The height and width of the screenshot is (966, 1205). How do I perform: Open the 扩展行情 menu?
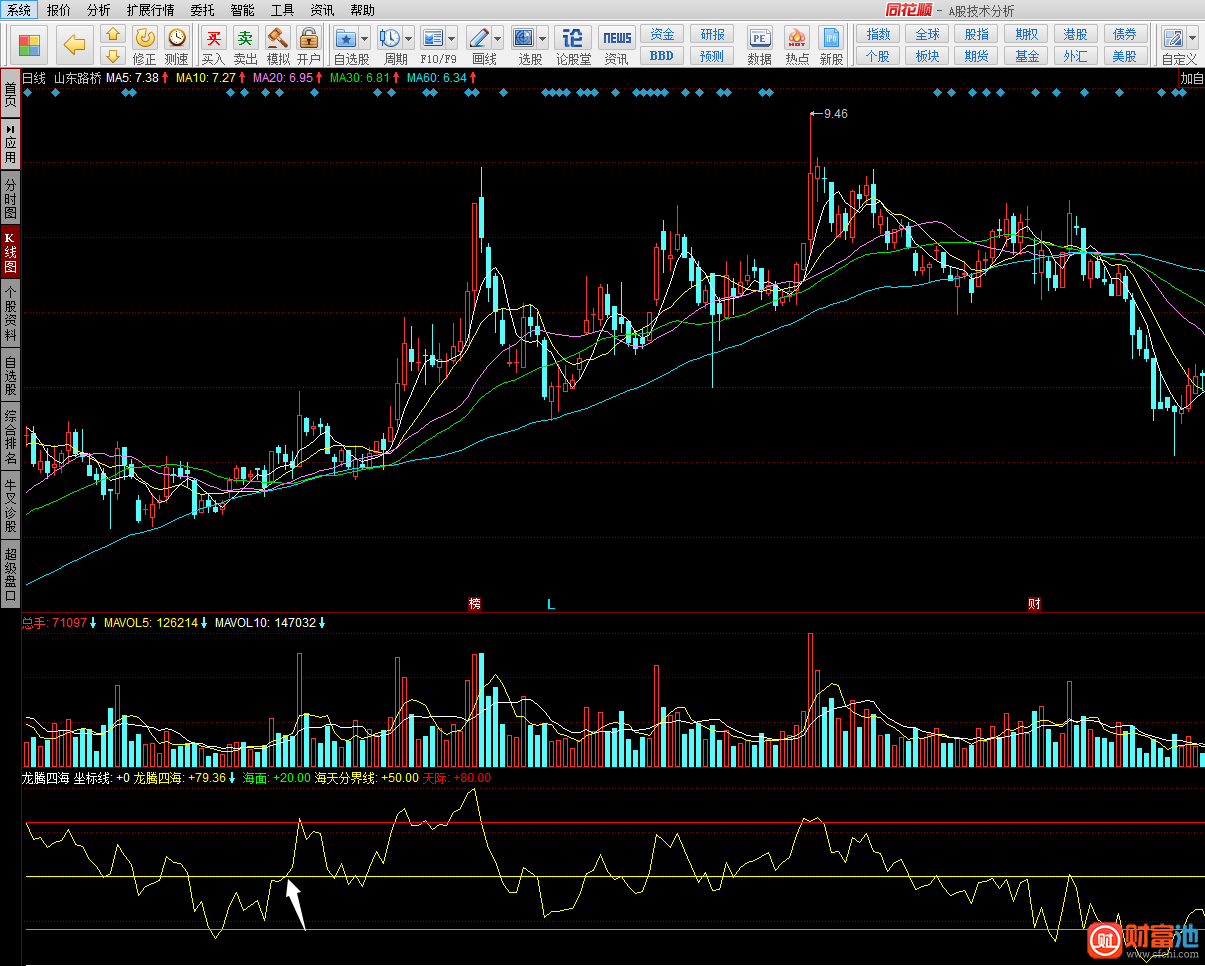click(150, 10)
